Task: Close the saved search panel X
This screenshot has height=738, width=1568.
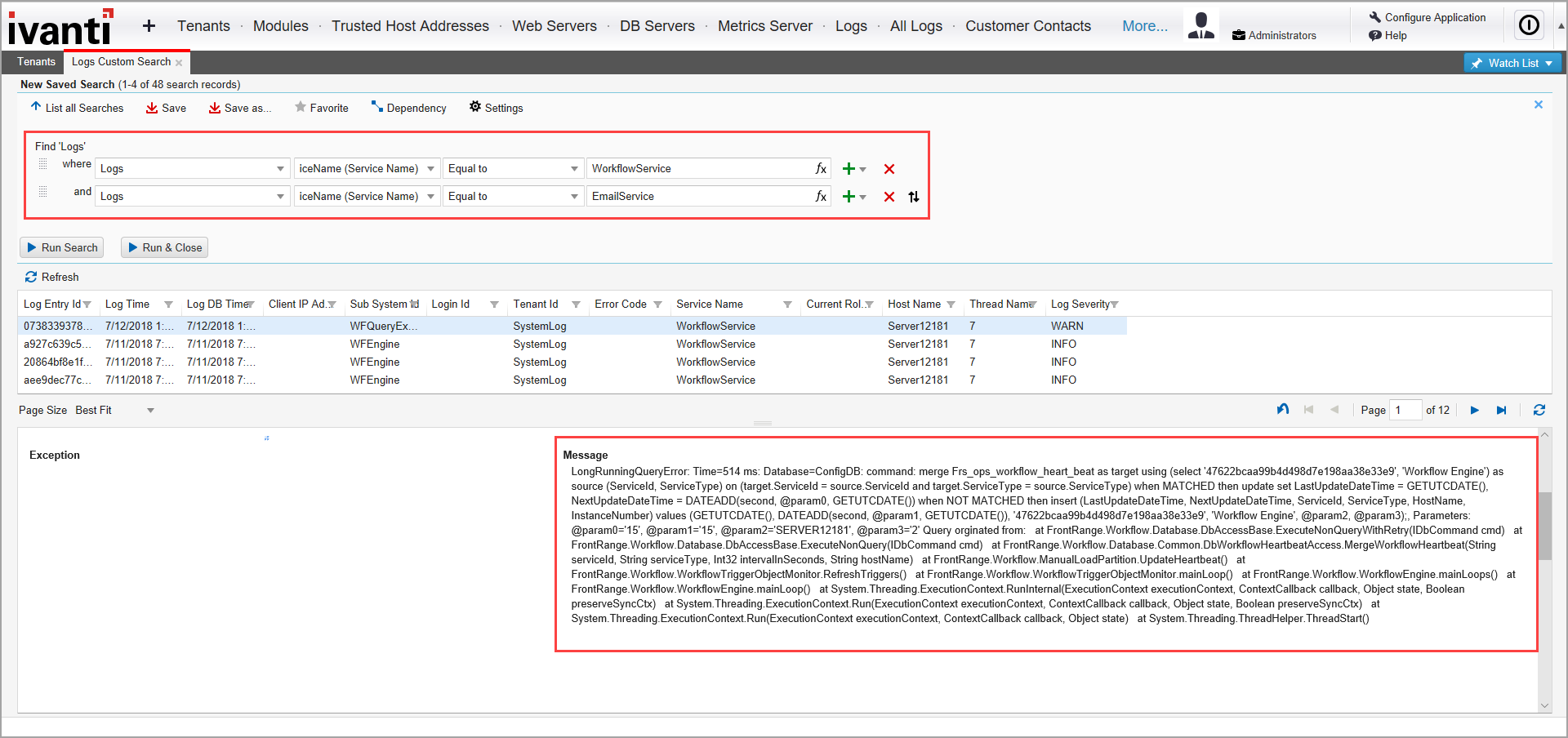Action: click(1539, 104)
